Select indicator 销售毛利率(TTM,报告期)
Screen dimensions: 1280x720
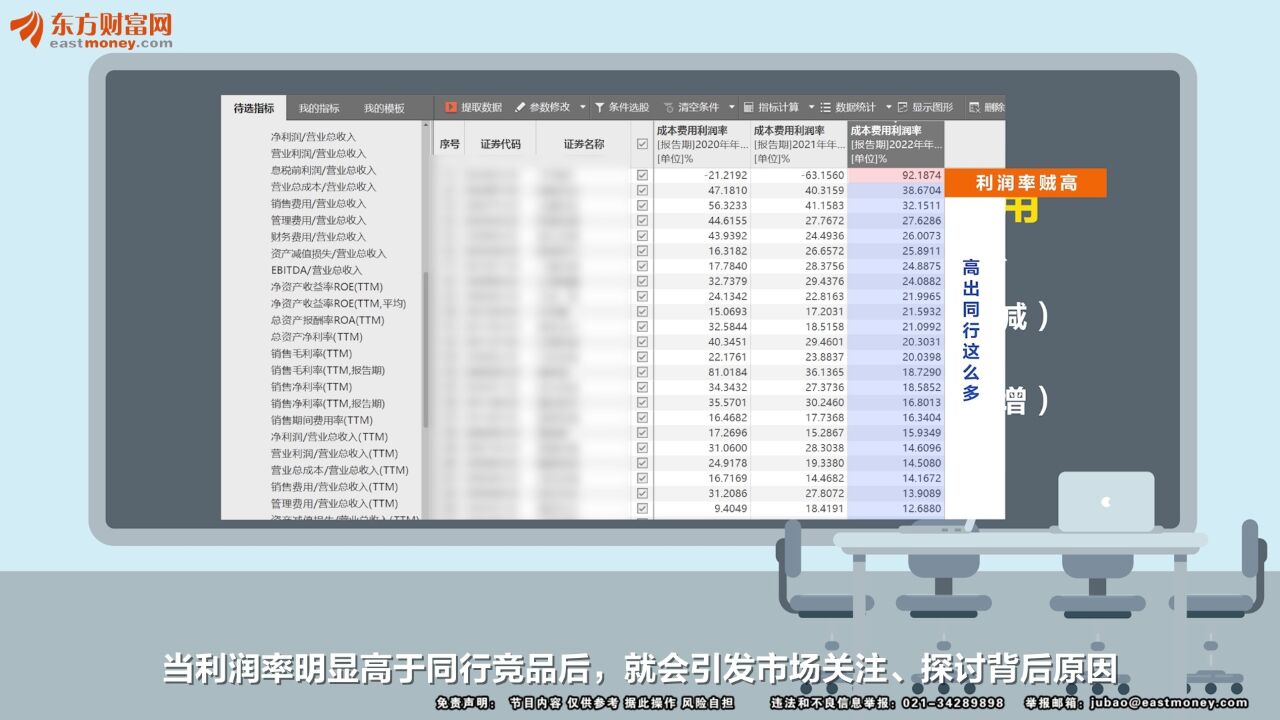(x=327, y=370)
